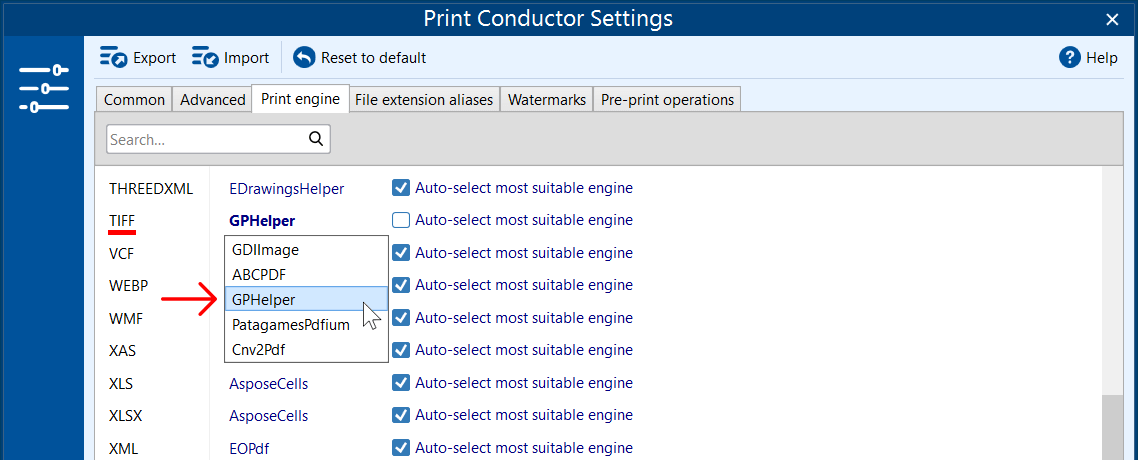This screenshot has height=460, width=1138.
Task: Click the magnifier icon in the search box
Action: pyautogui.click(x=316, y=139)
